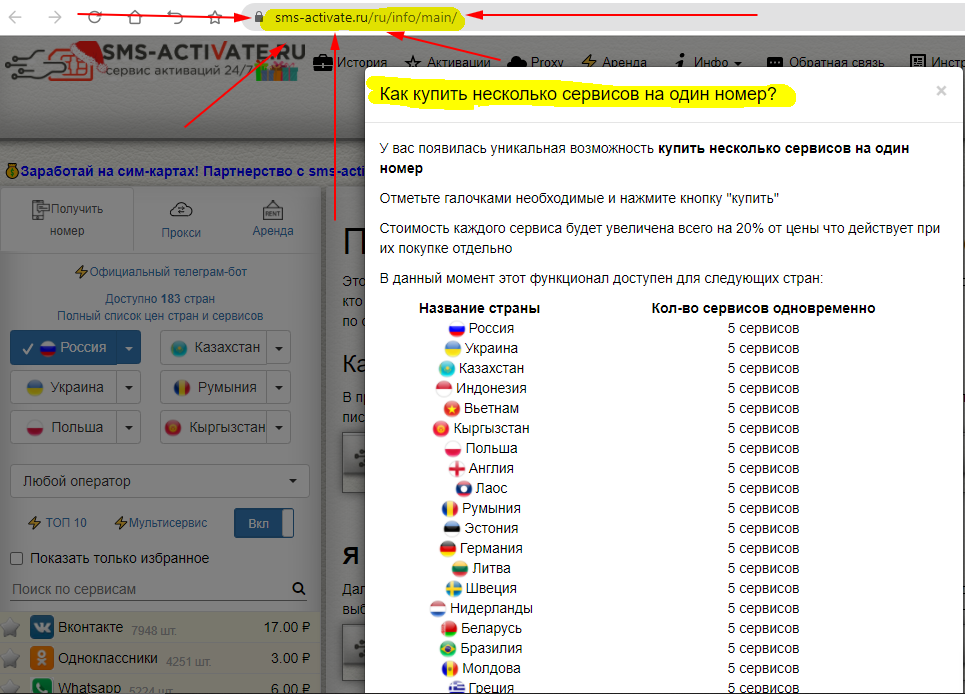Viewport: 965px width, 694px height.
Task: Click the ТОП 10 link
Action: point(57,523)
